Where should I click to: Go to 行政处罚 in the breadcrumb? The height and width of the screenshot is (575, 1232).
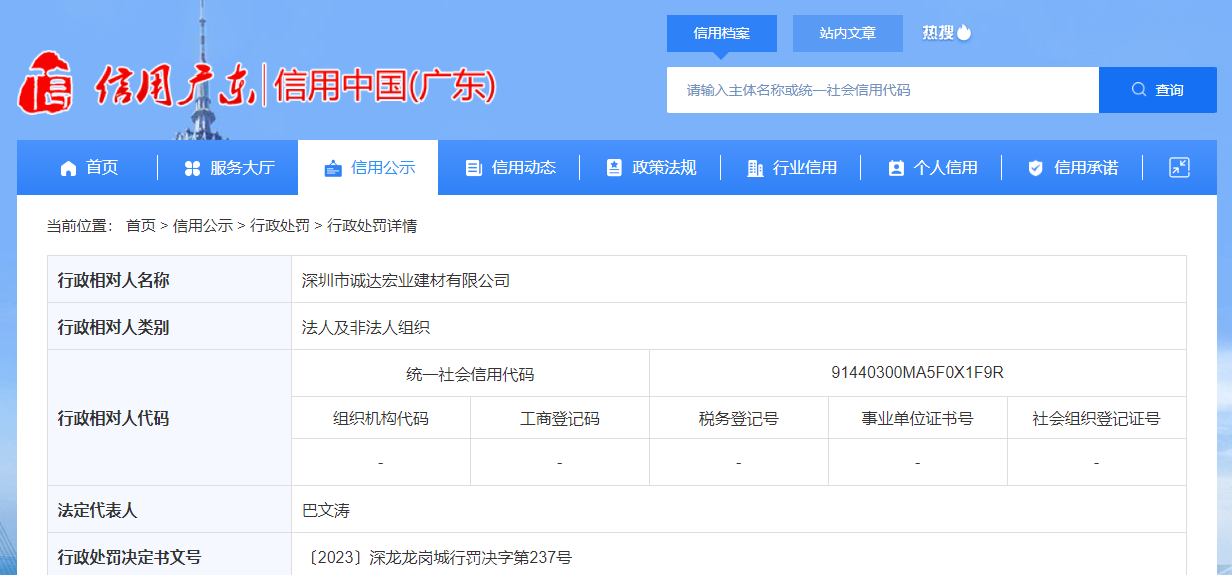[x=280, y=226]
